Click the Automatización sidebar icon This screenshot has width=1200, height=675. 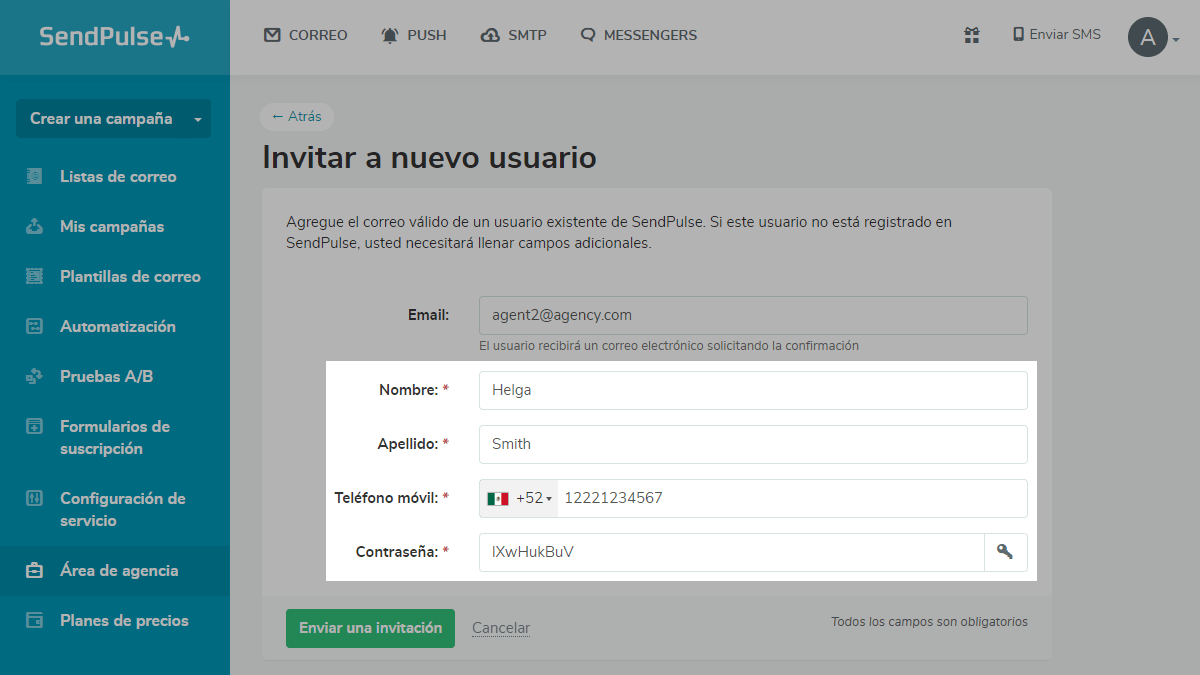tap(35, 326)
